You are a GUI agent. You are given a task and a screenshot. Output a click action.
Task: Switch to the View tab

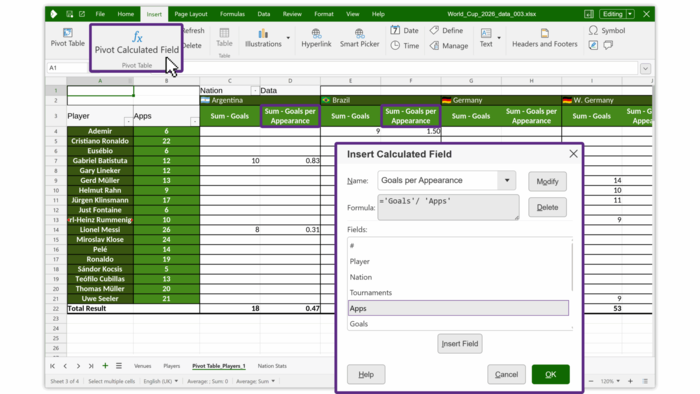coord(353,14)
